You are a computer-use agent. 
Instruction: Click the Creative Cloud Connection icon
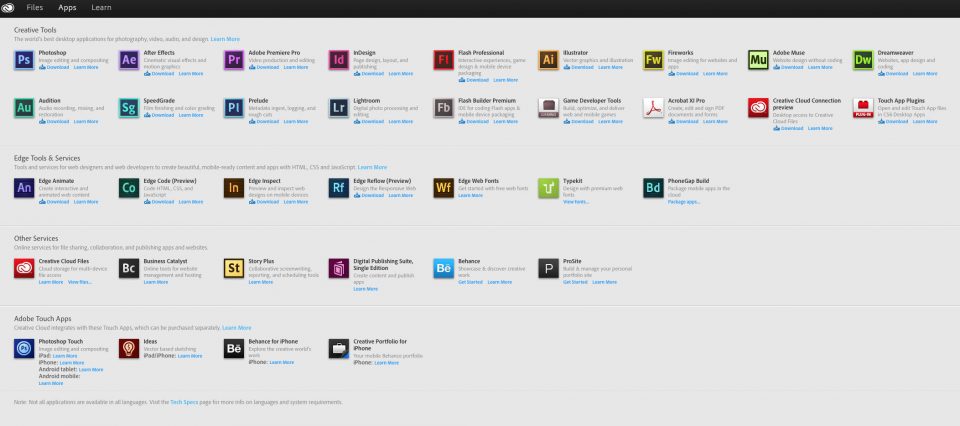758,108
